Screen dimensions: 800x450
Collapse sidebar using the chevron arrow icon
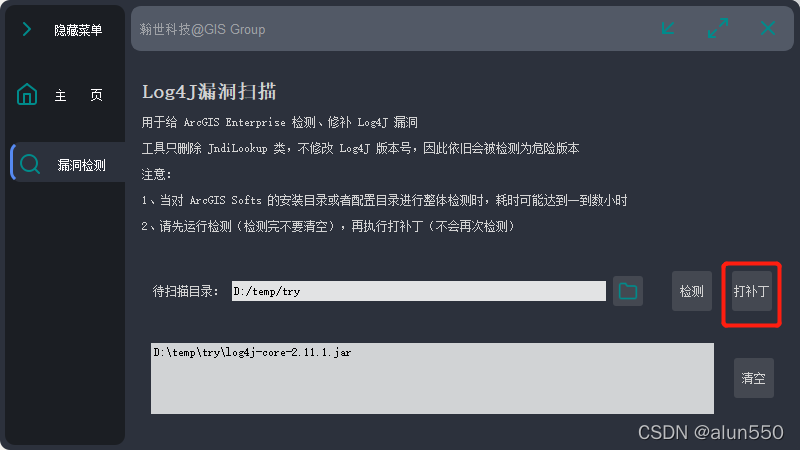click(x=27, y=30)
